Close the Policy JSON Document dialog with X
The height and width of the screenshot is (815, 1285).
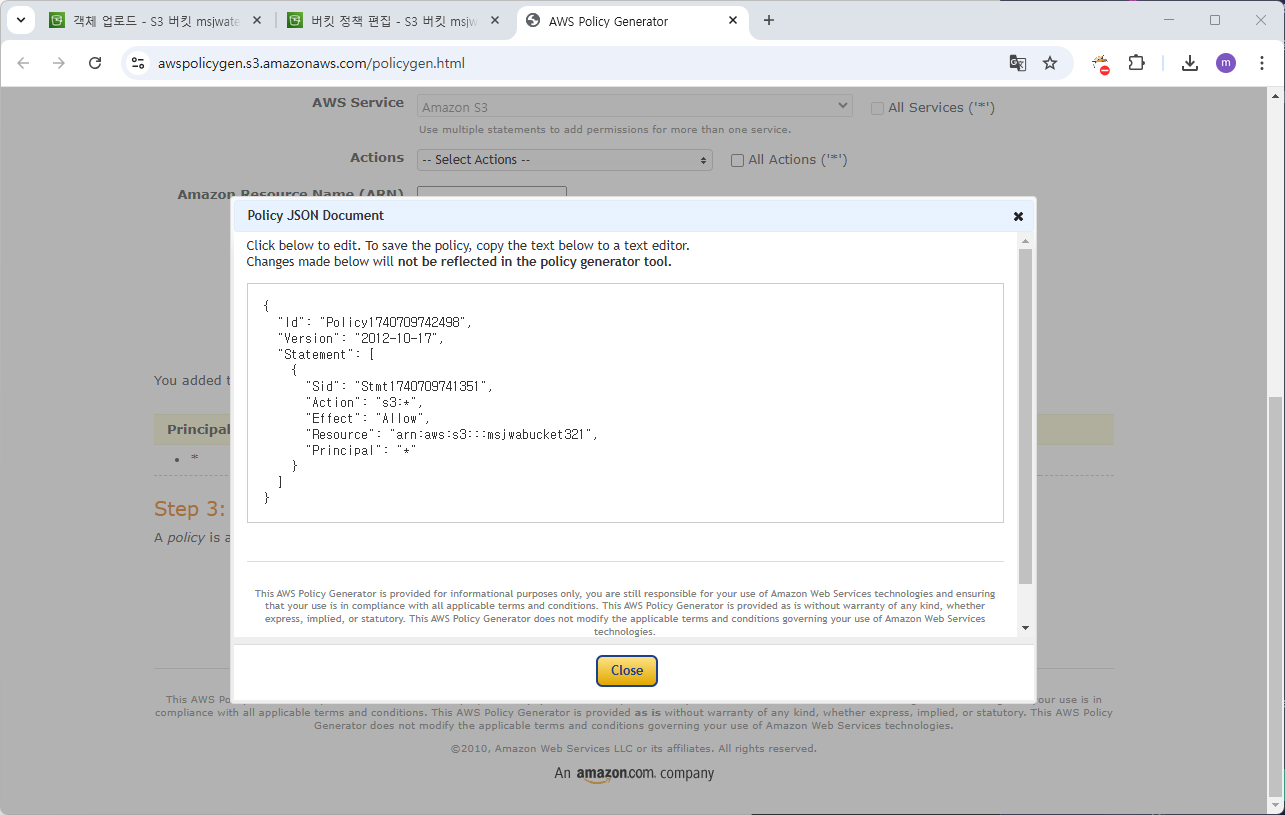[1018, 216]
